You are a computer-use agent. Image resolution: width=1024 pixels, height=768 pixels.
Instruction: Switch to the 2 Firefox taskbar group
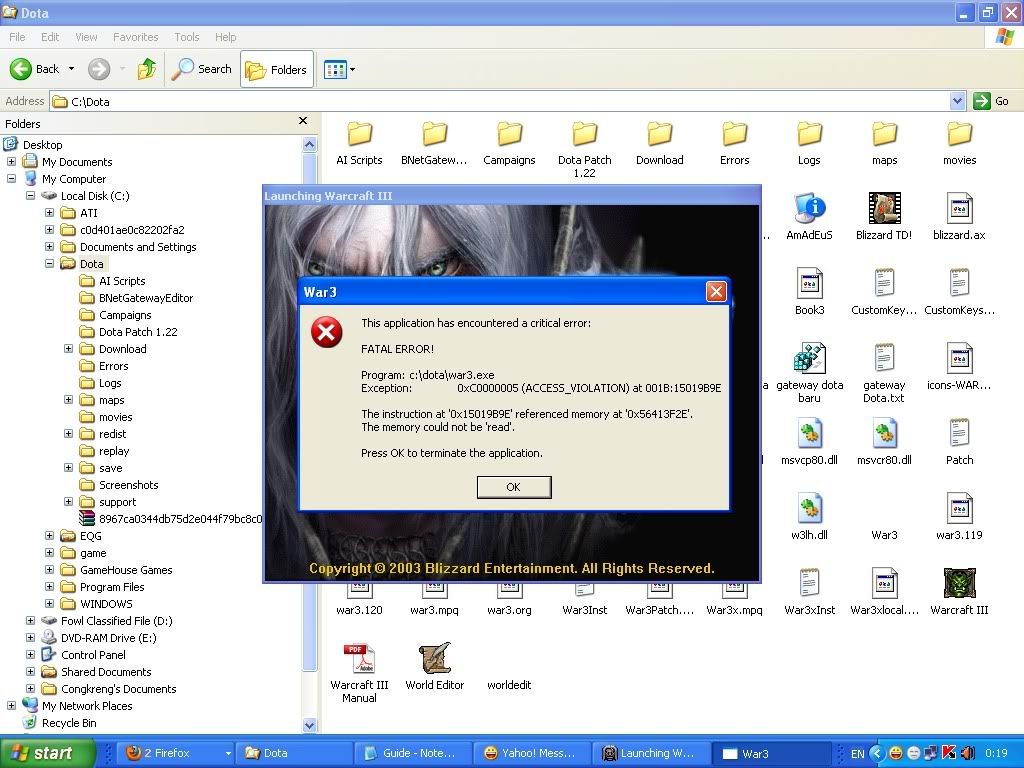point(178,753)
